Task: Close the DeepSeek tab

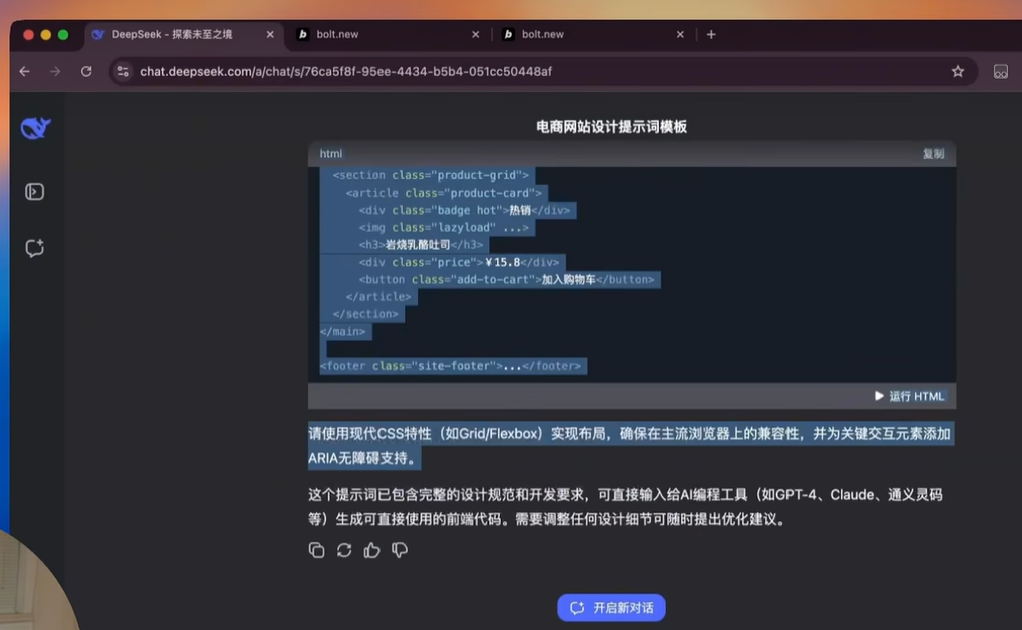Action: tap(270, 34)
